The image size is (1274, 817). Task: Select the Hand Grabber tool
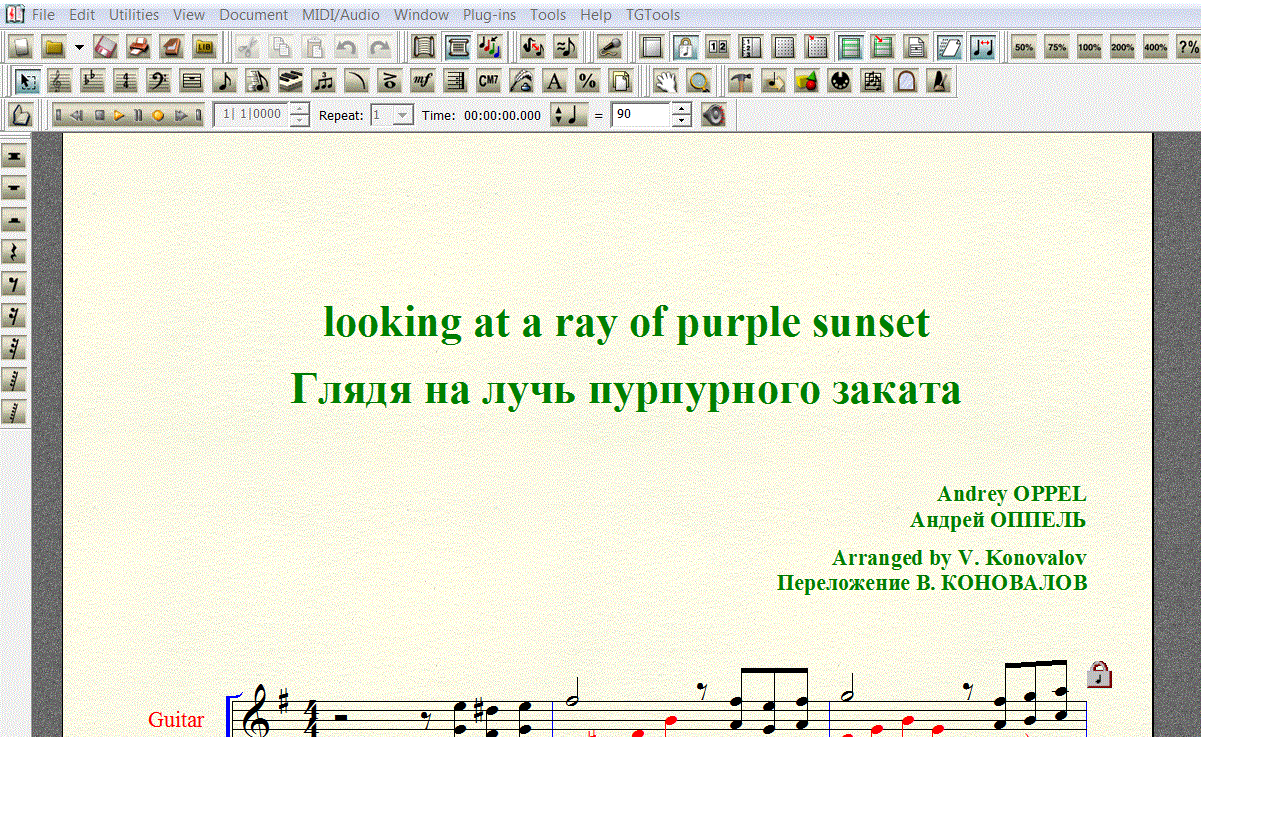(667, 81)
